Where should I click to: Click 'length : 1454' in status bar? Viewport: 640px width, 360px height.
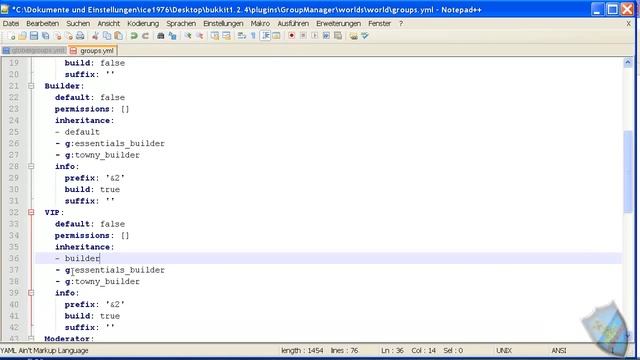click(x=302, y=351)
